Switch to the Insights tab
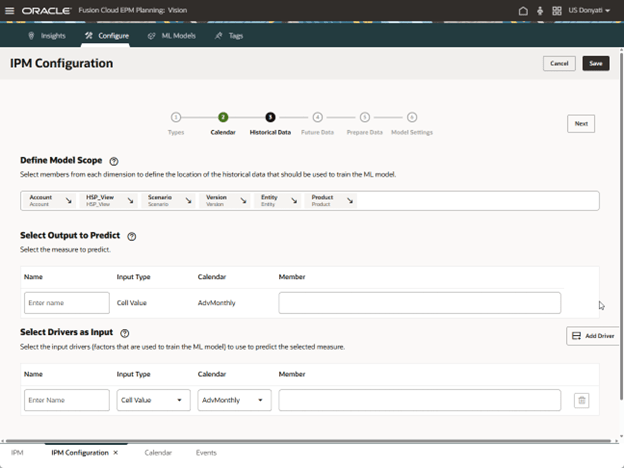Image resolution: width=624 pixels, height=468 pixels. pyautogui.click(x=47, y=35)
